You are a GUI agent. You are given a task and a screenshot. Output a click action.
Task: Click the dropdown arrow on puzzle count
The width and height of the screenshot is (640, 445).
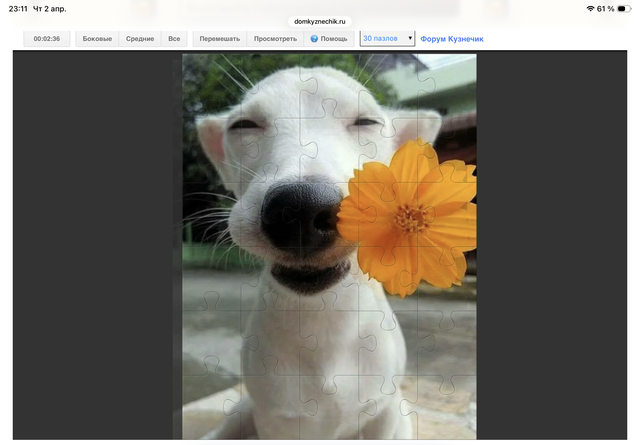409,39
